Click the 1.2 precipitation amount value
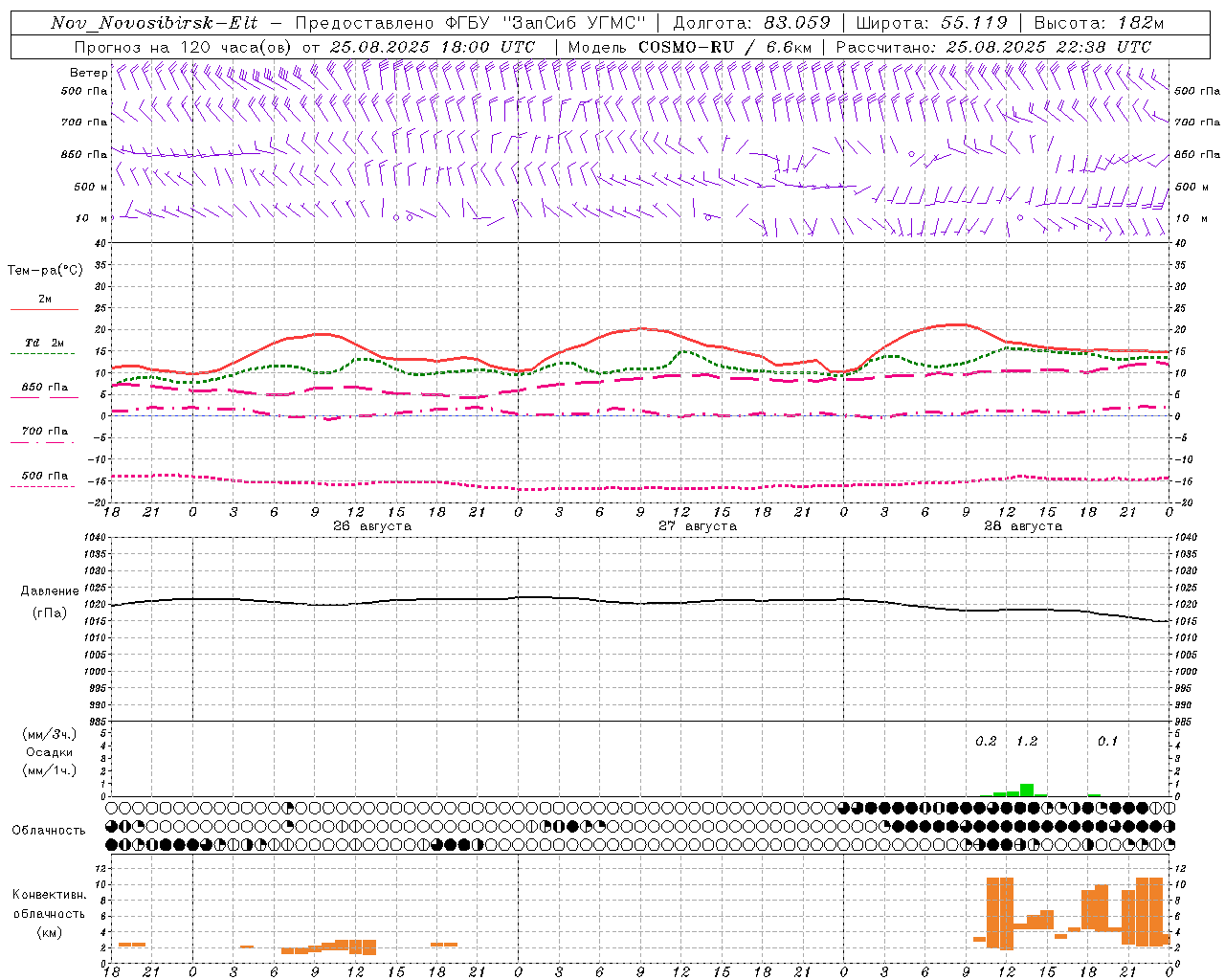This screenshot has width=1225, height=980. (1026, 742)
